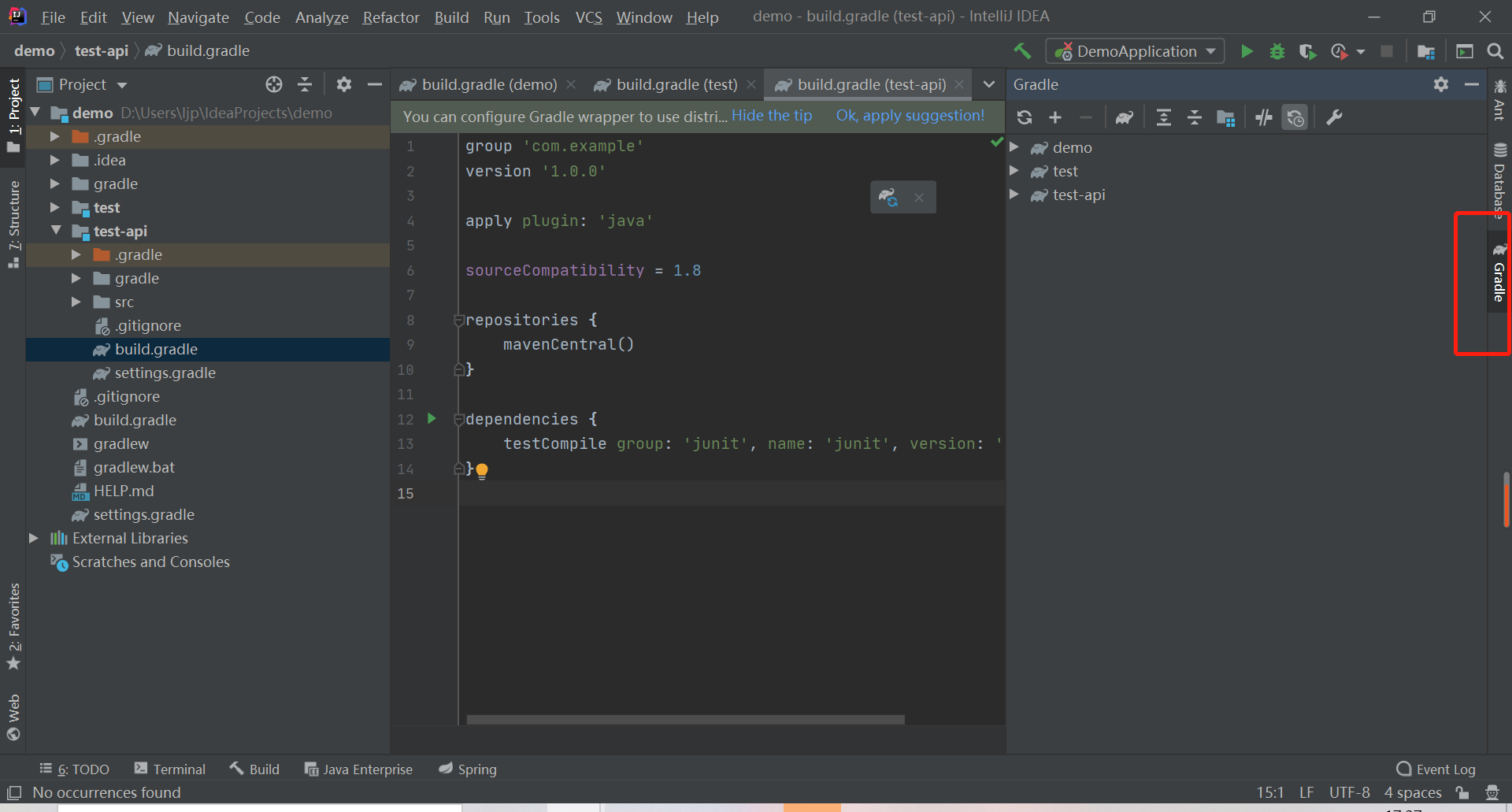Refresh all Gradle projects
Image resolution: width=1512 pixels, height=812 pixels.
coord(1024,117)
